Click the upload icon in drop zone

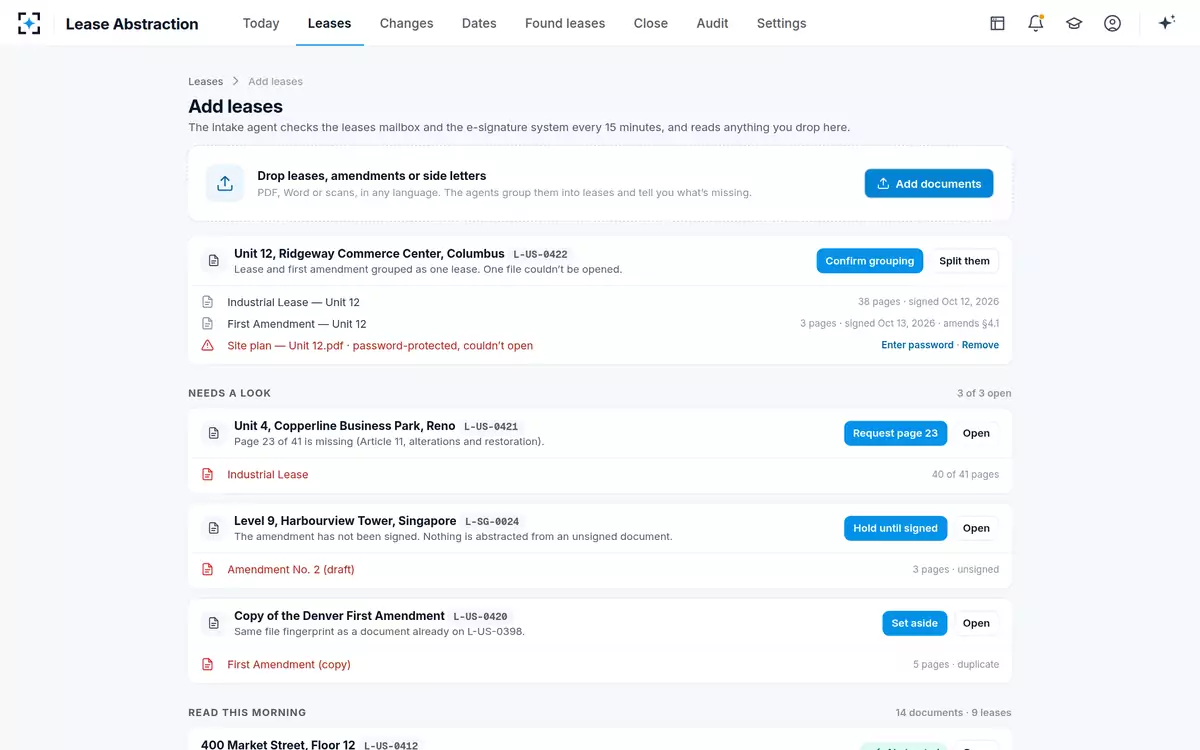coord(225,183)
